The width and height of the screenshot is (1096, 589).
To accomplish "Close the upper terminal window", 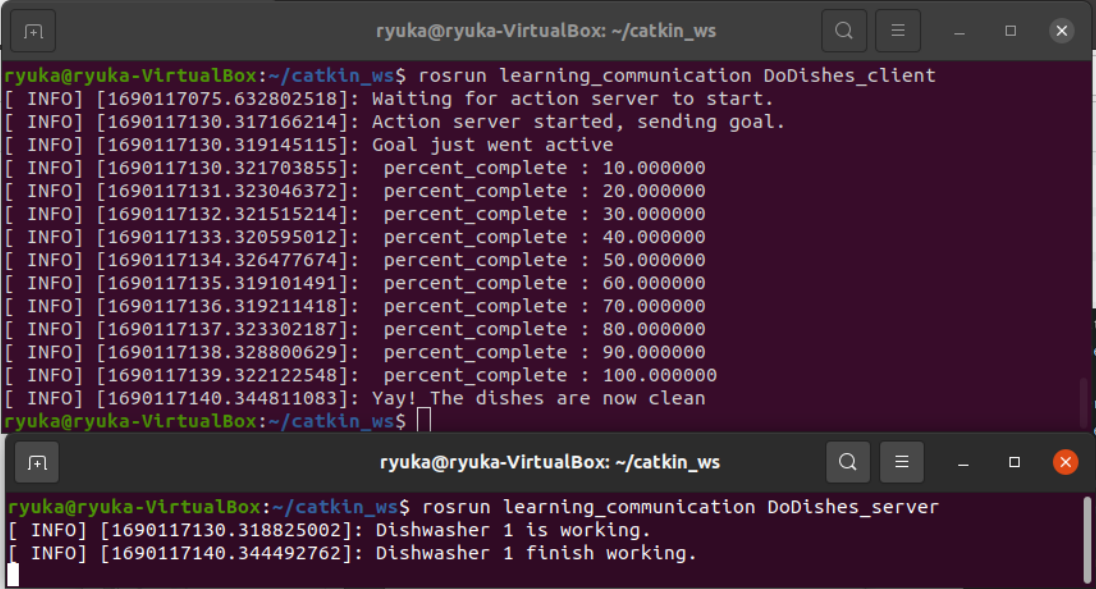I will click(1061, 31).
